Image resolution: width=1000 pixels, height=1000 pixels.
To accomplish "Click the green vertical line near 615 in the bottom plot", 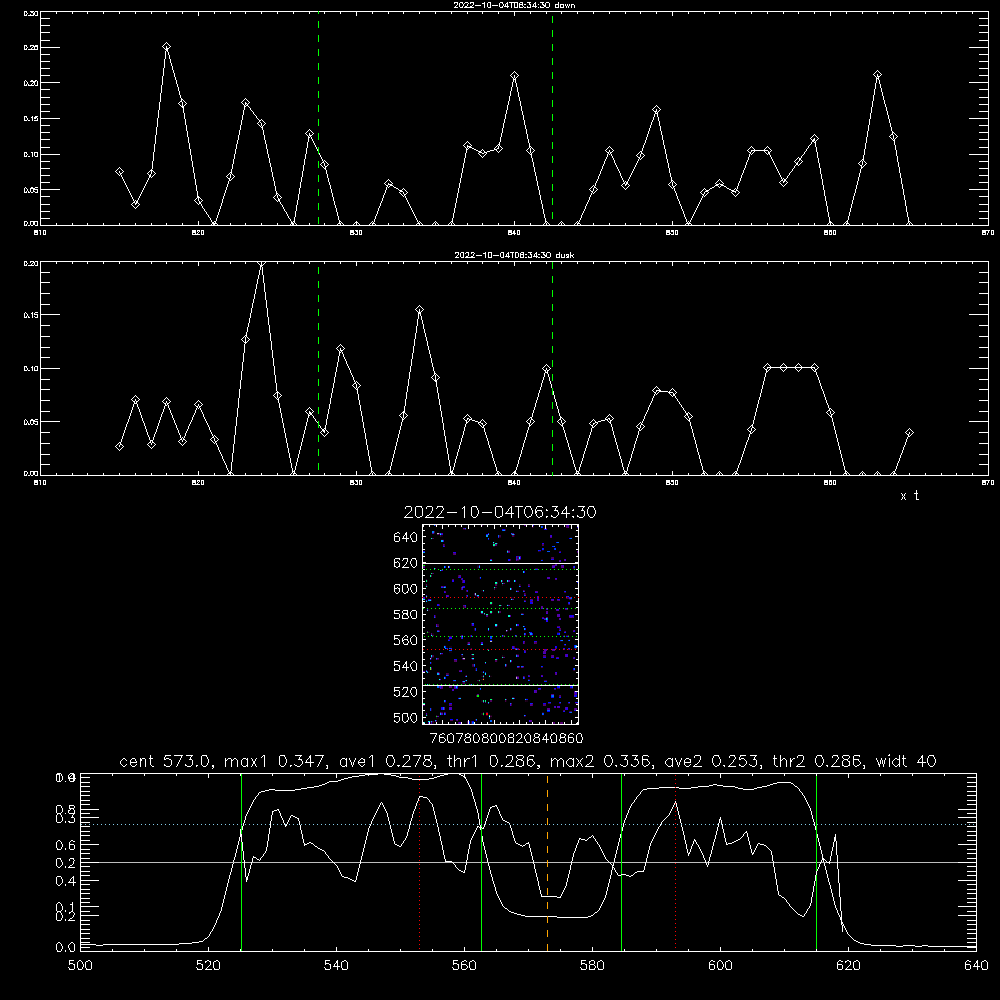I will pos(816,861).
